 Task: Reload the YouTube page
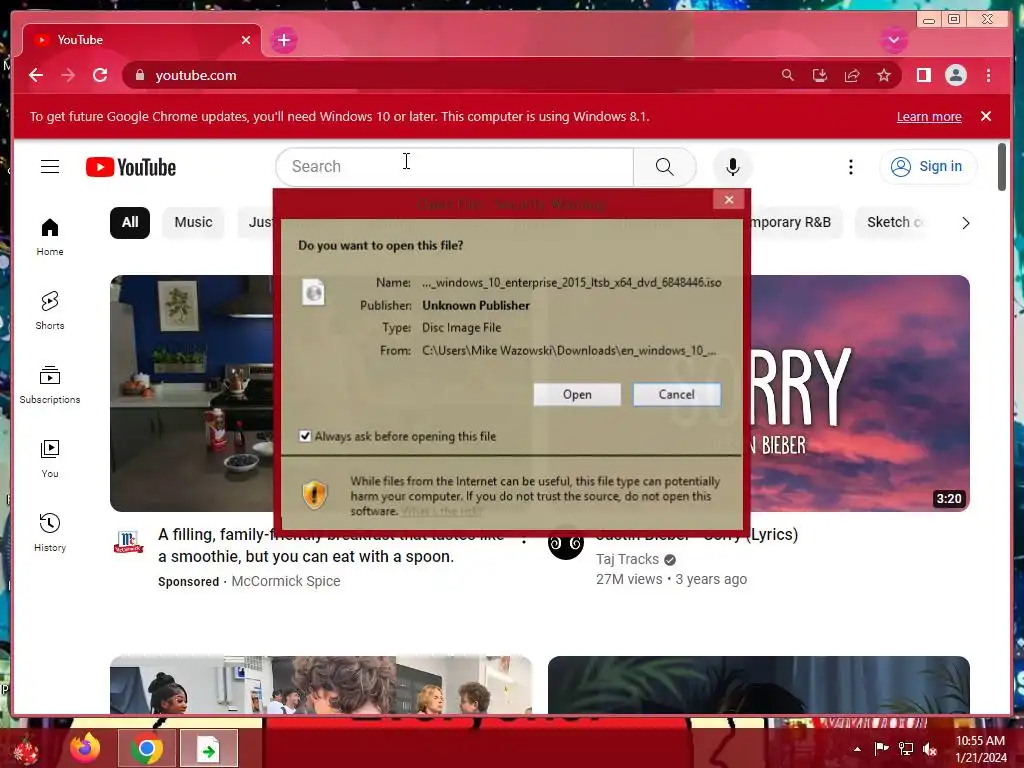[x=100, y=75]
